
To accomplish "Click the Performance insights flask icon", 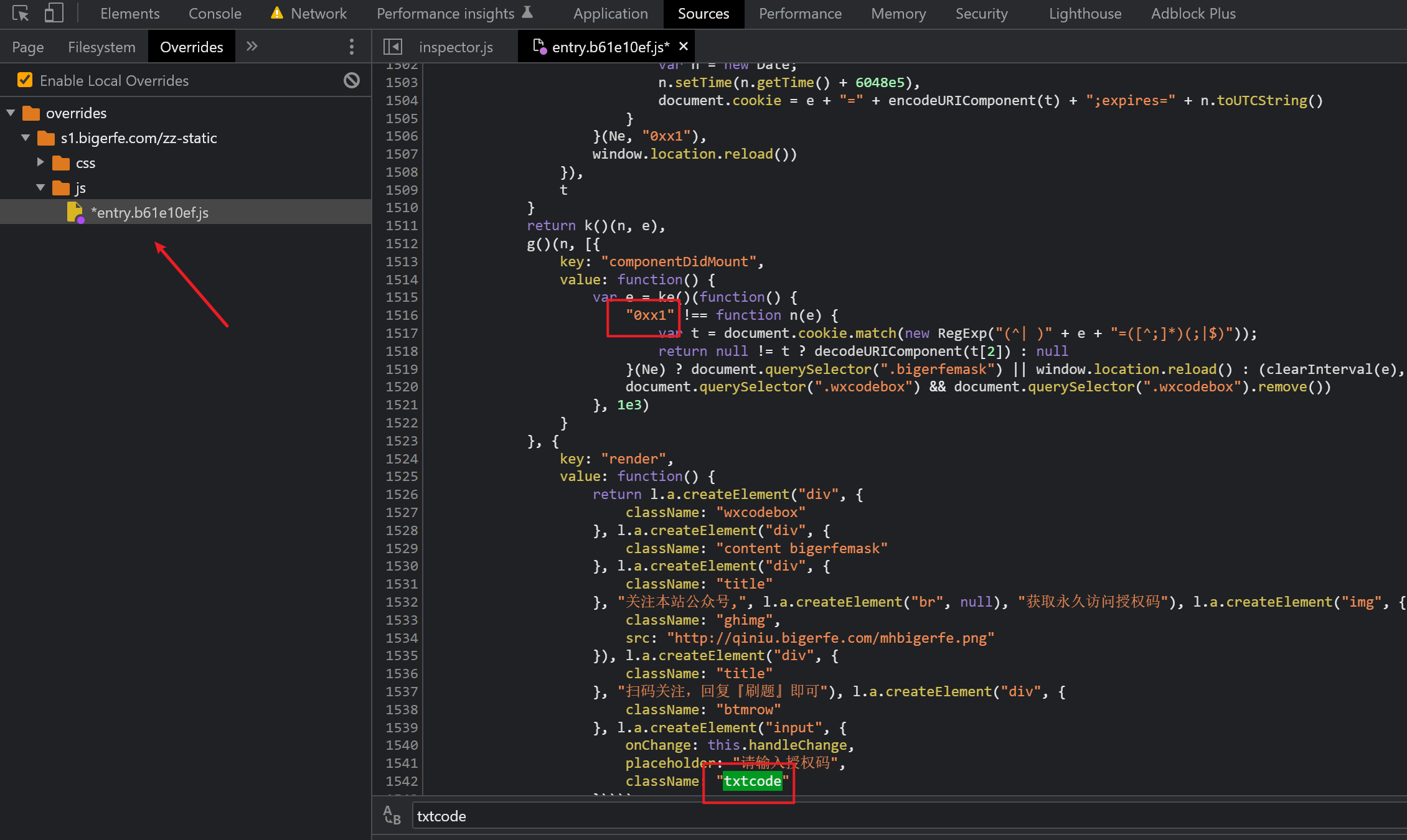I will tap(527, 12).
